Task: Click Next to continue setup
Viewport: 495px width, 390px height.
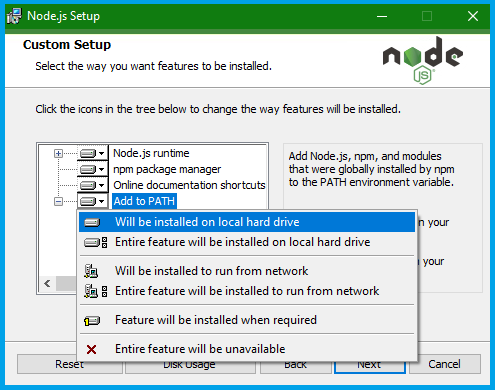Action: tap(369, 364)
